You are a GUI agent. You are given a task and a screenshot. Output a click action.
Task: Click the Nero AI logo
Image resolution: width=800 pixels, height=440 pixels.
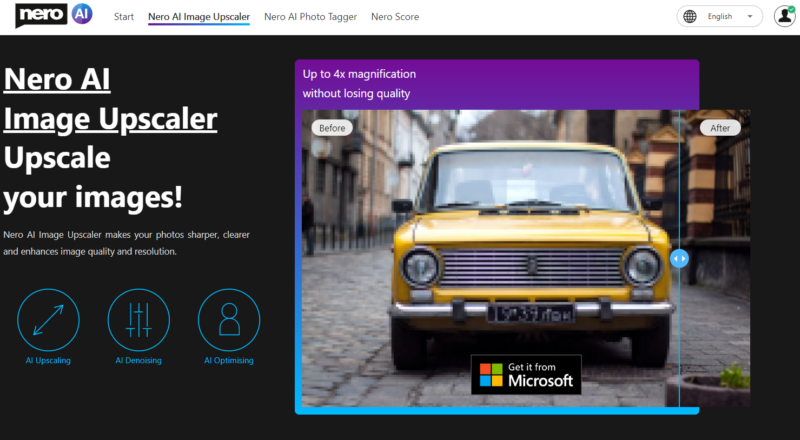click(54, 15)
